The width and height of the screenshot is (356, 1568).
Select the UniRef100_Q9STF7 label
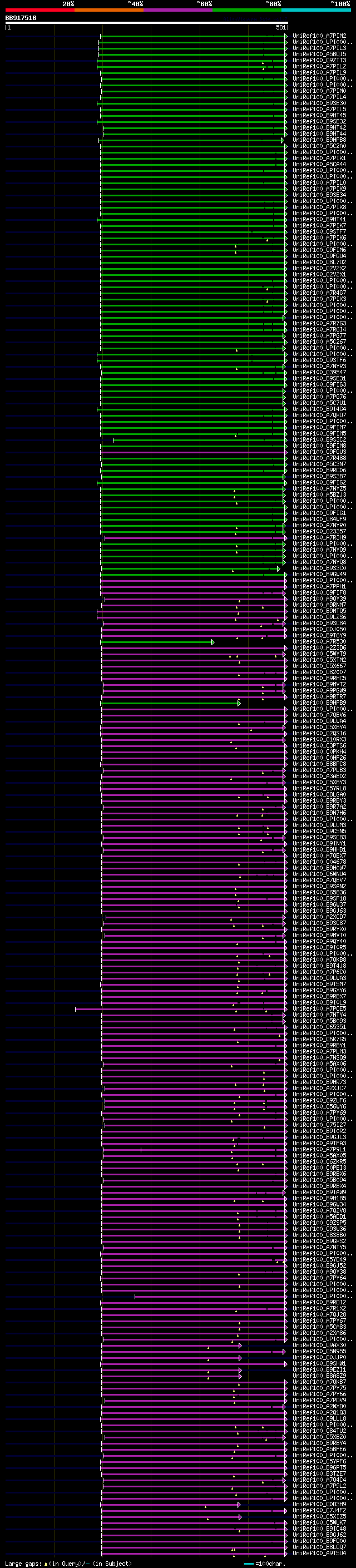[319, 232]
